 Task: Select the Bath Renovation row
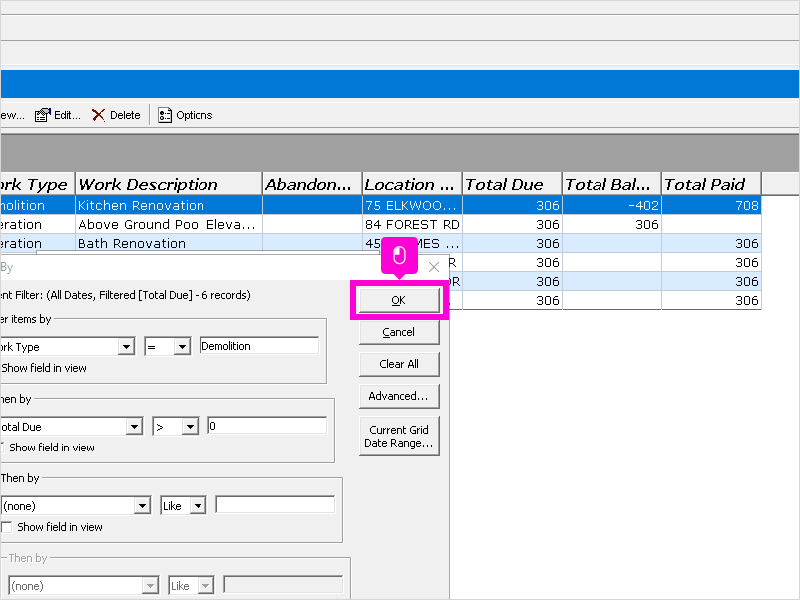pyautogui.click(x=380, y=243)
